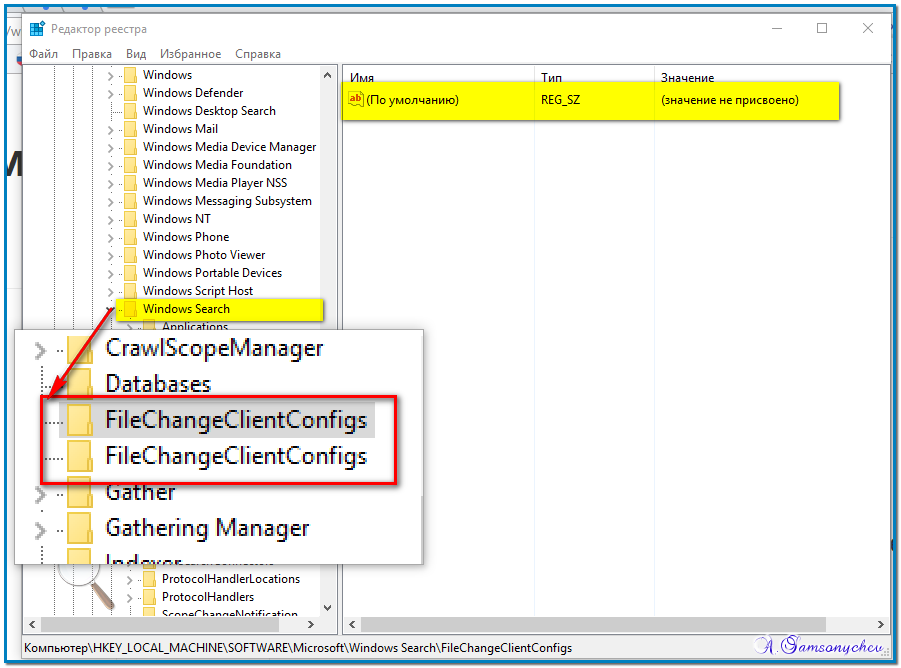Click the (значение не присвоено) cell
This screenshot has width=901, height=668.
730,100
